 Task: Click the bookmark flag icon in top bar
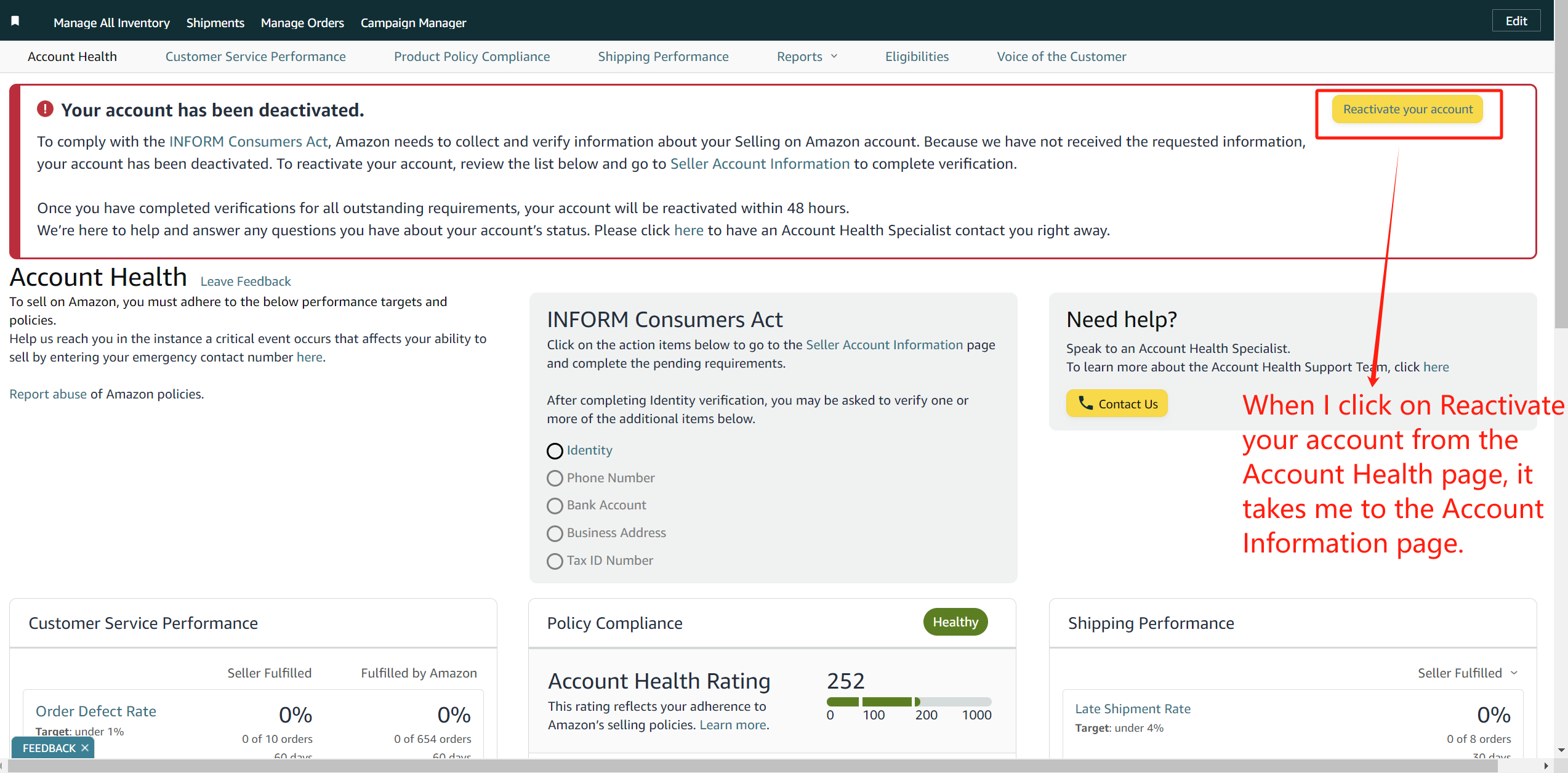(x=15, y=21)
